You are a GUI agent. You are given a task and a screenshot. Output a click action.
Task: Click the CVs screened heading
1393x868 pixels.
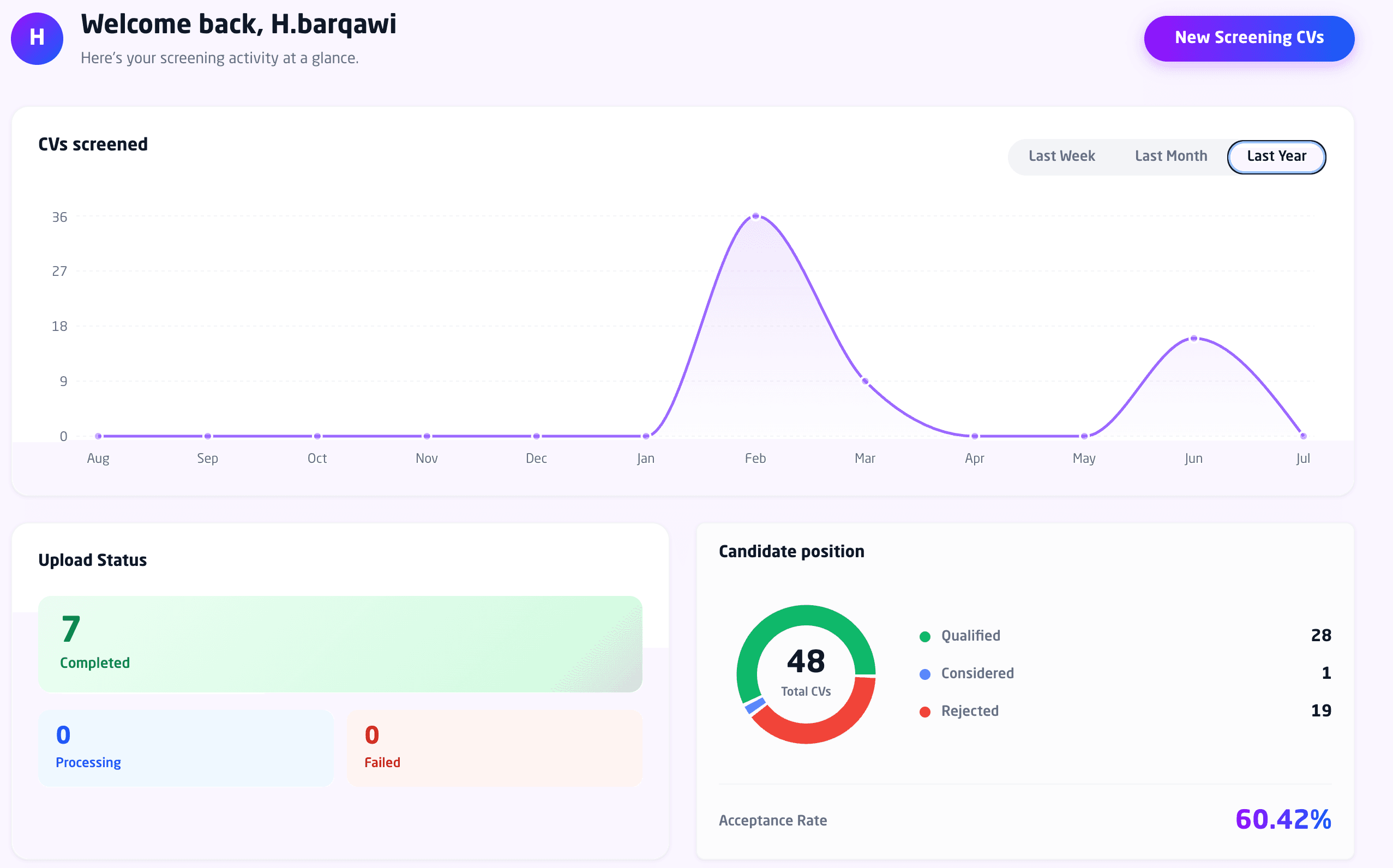93,144
